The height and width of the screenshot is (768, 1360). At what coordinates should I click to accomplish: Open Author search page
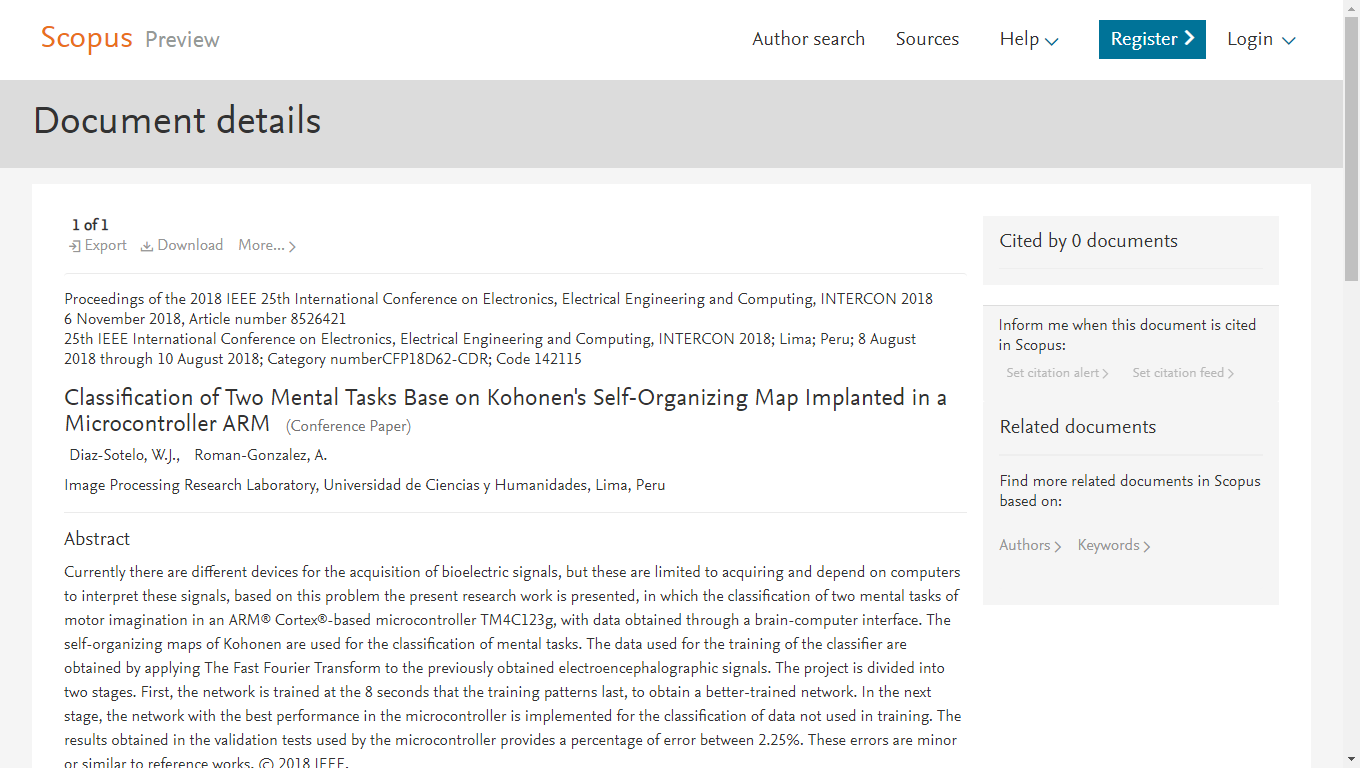coord(808,39)
